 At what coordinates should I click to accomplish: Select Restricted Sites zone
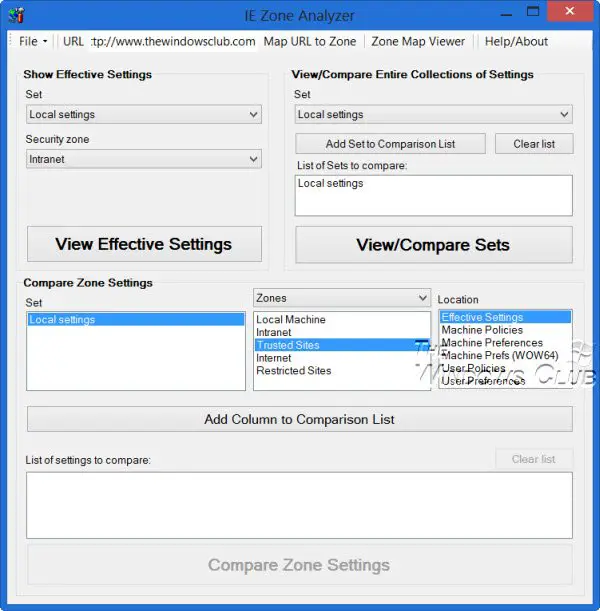pyautogui.click(x=342, y=371)
